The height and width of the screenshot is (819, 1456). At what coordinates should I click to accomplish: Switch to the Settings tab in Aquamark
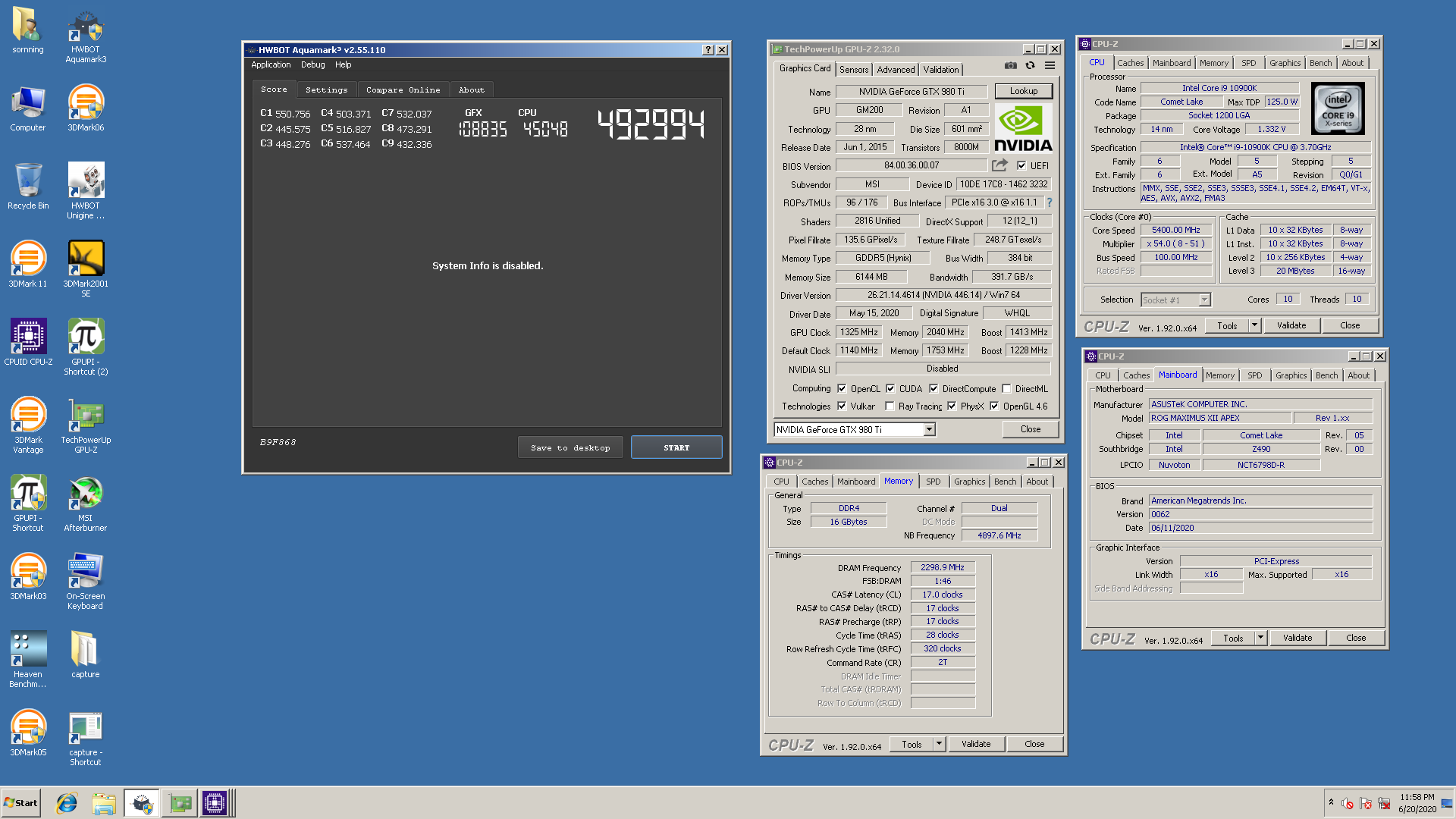pyautogui.click(x=326, y=89)
